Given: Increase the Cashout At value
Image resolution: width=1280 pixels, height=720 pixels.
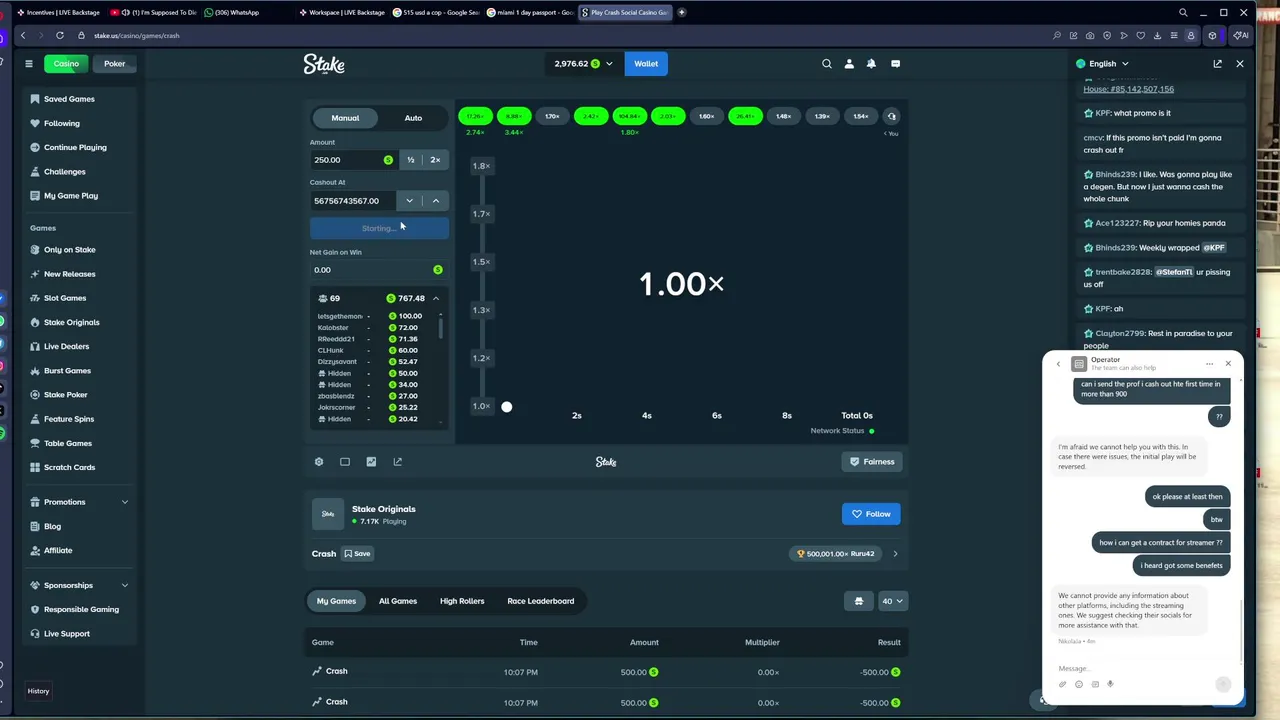Looking at the screenshot, I should [436, 201].
